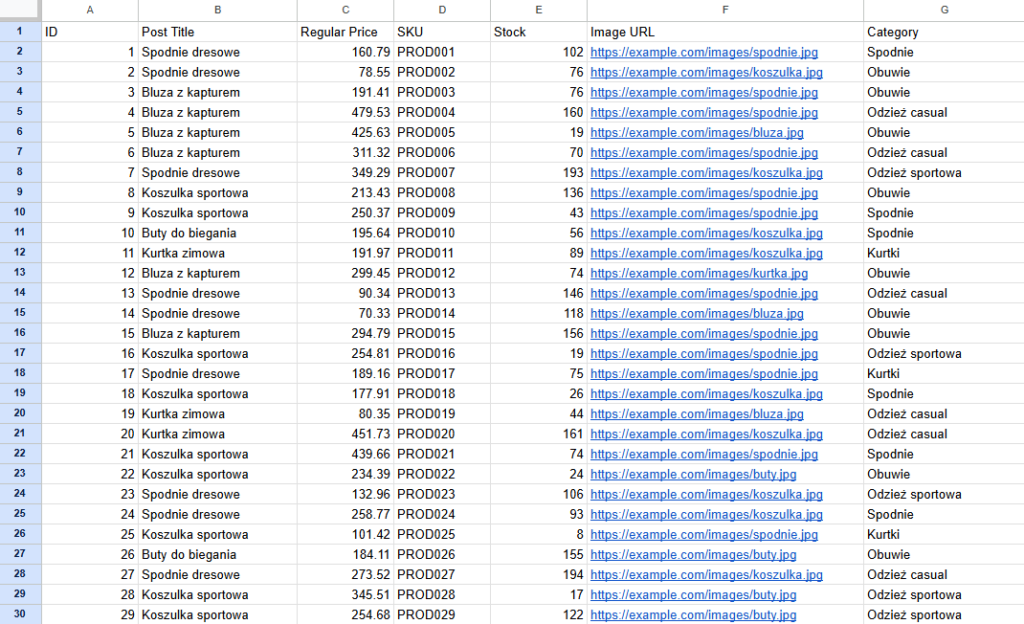
Task: Select the column F header
Action: (724, 10)
